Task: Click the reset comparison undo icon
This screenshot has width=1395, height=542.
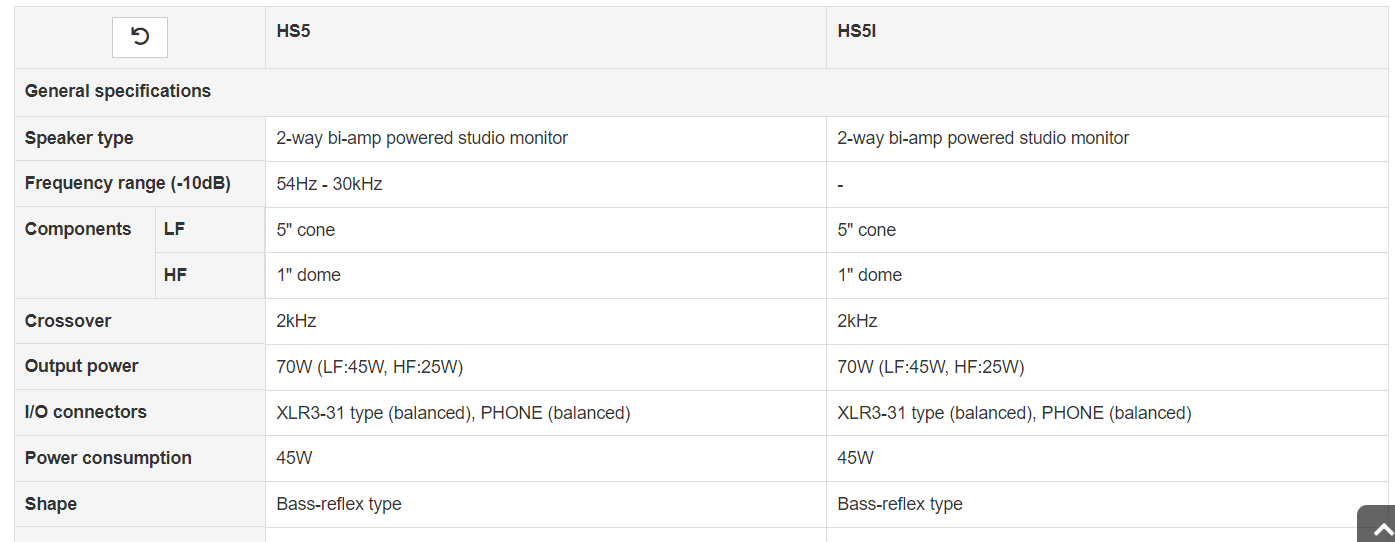Action: coord(140,37)
